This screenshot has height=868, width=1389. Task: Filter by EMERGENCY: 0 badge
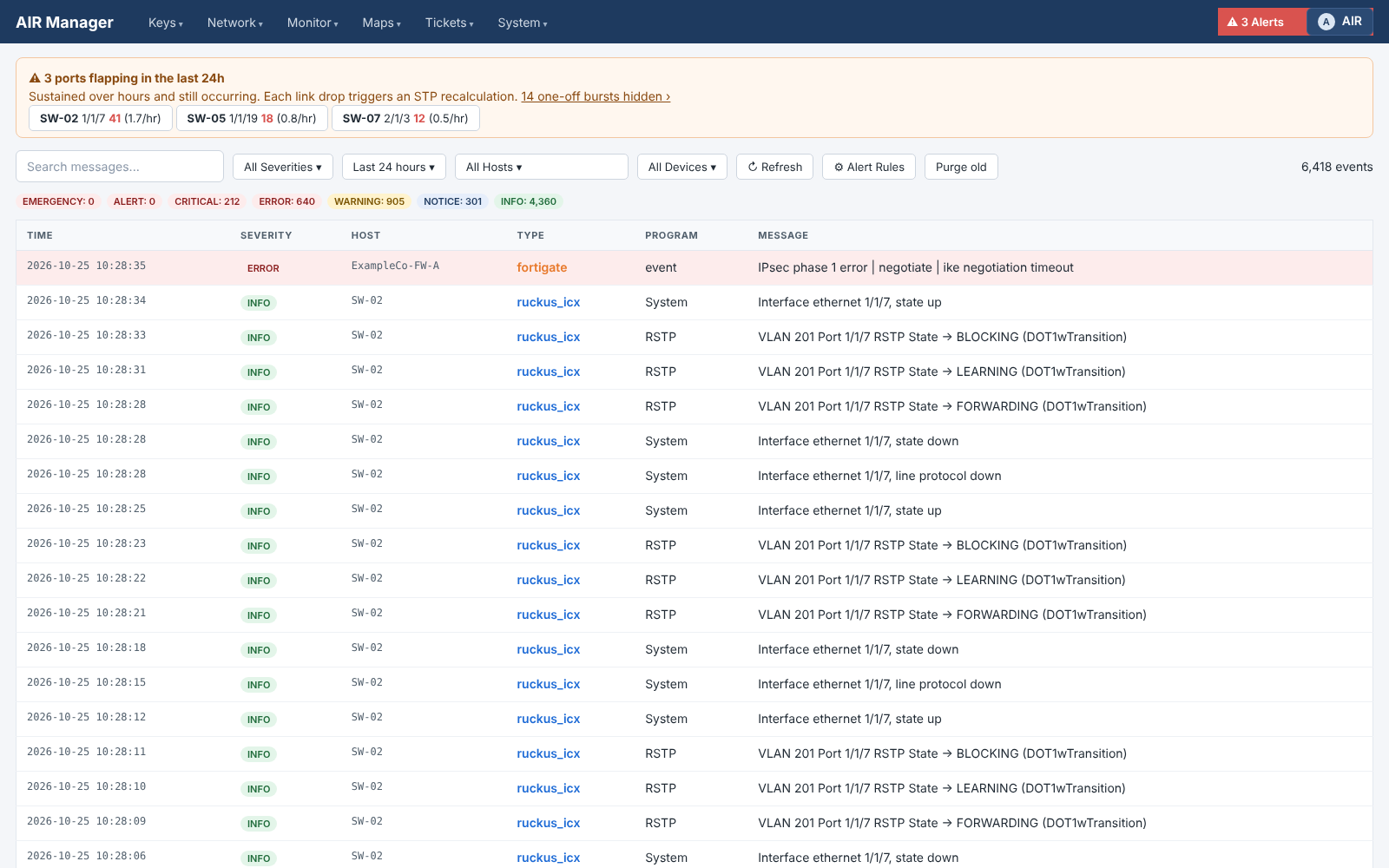[58, 201]
